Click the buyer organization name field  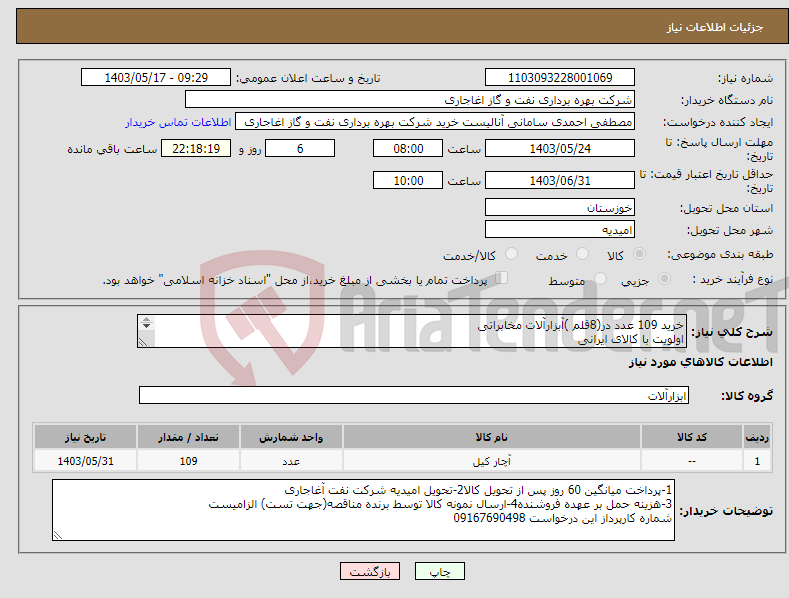click(x=410, y=100)
